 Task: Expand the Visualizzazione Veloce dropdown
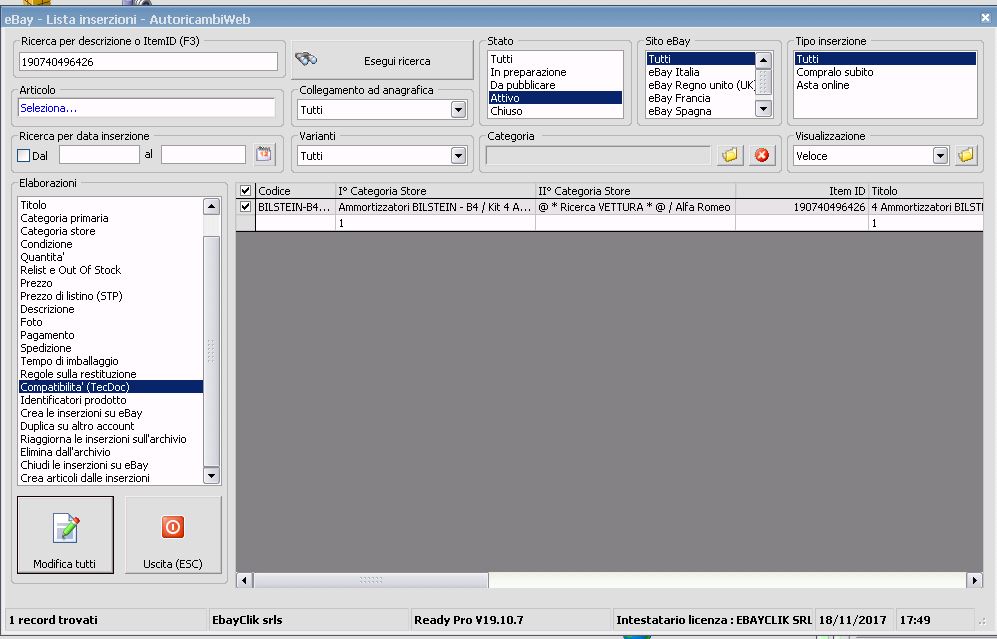click(940, 155)
